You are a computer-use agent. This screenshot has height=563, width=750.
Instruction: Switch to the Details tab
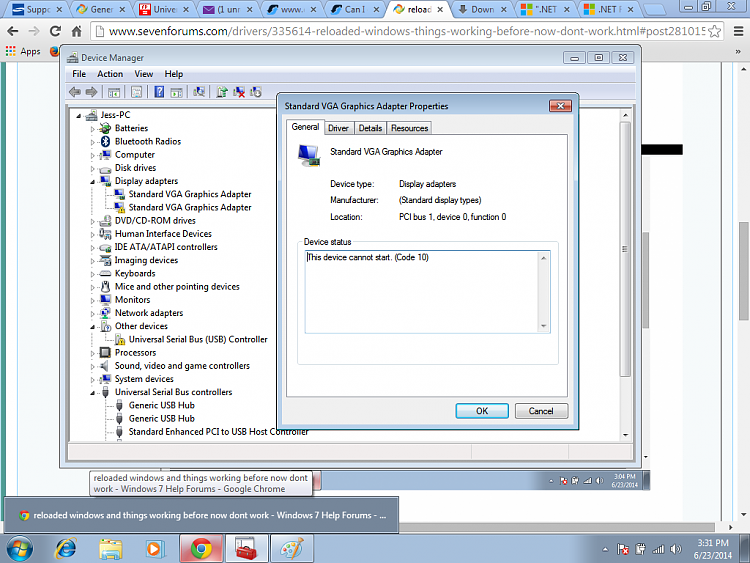370,128
